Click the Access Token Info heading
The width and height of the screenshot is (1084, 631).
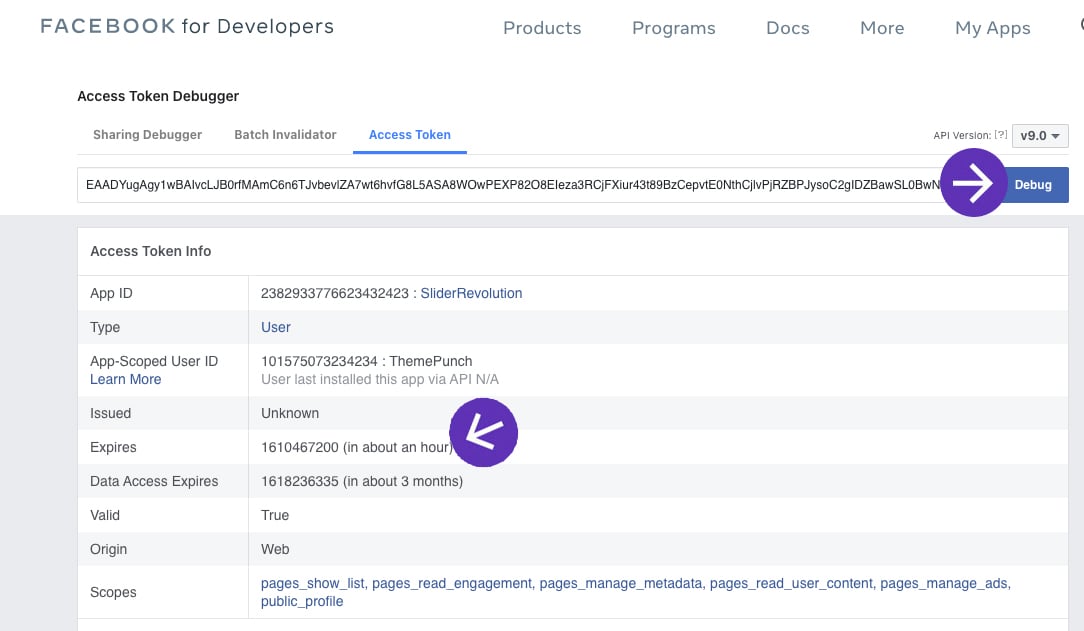pos(151,252)
